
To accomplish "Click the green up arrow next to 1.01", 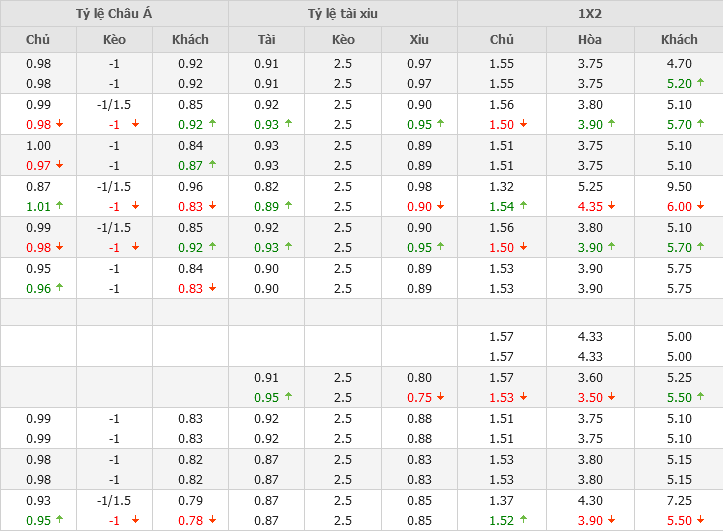I will click(x=59, y=207).
